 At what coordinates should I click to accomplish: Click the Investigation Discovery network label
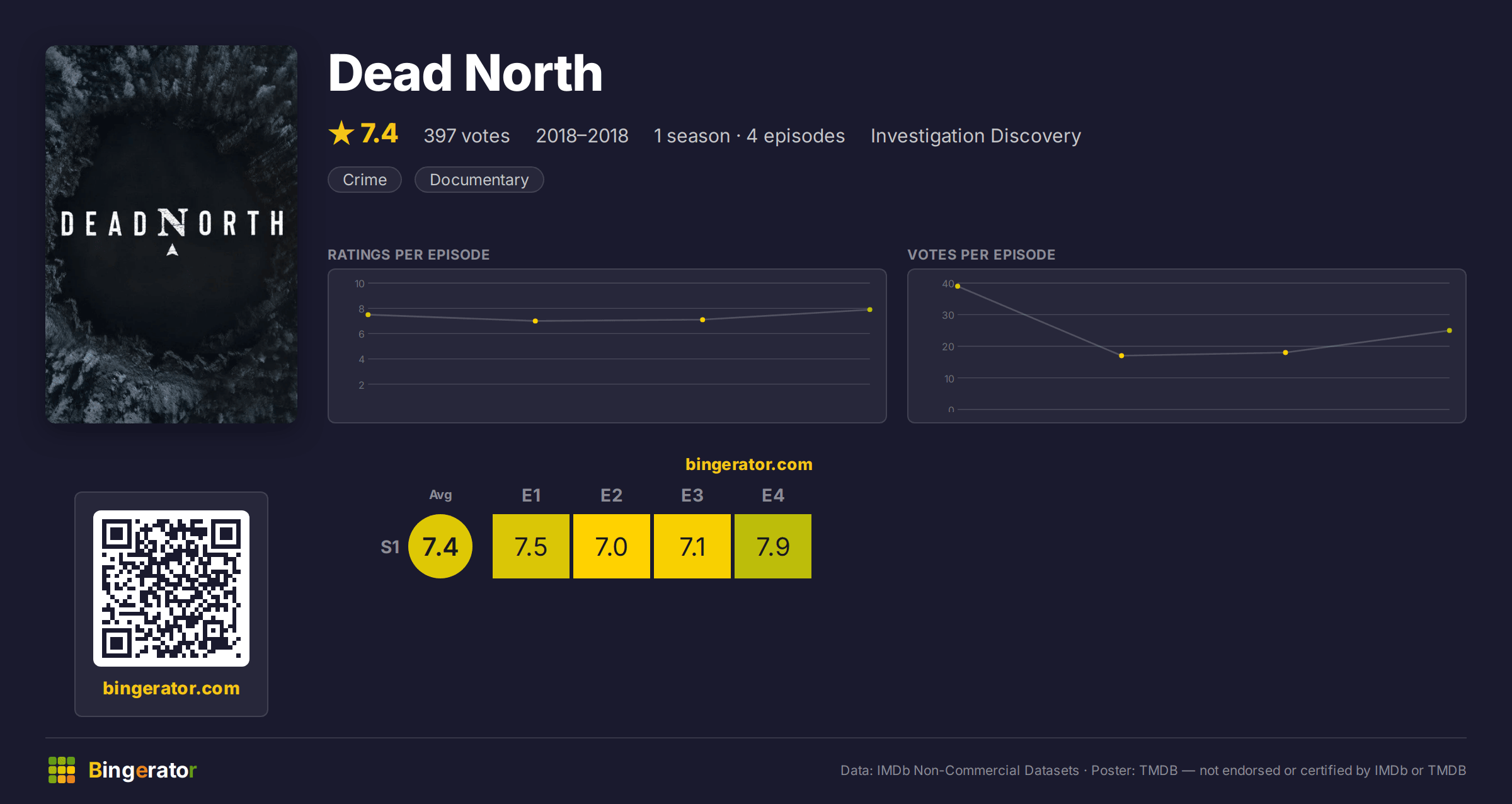click(976, 135)
